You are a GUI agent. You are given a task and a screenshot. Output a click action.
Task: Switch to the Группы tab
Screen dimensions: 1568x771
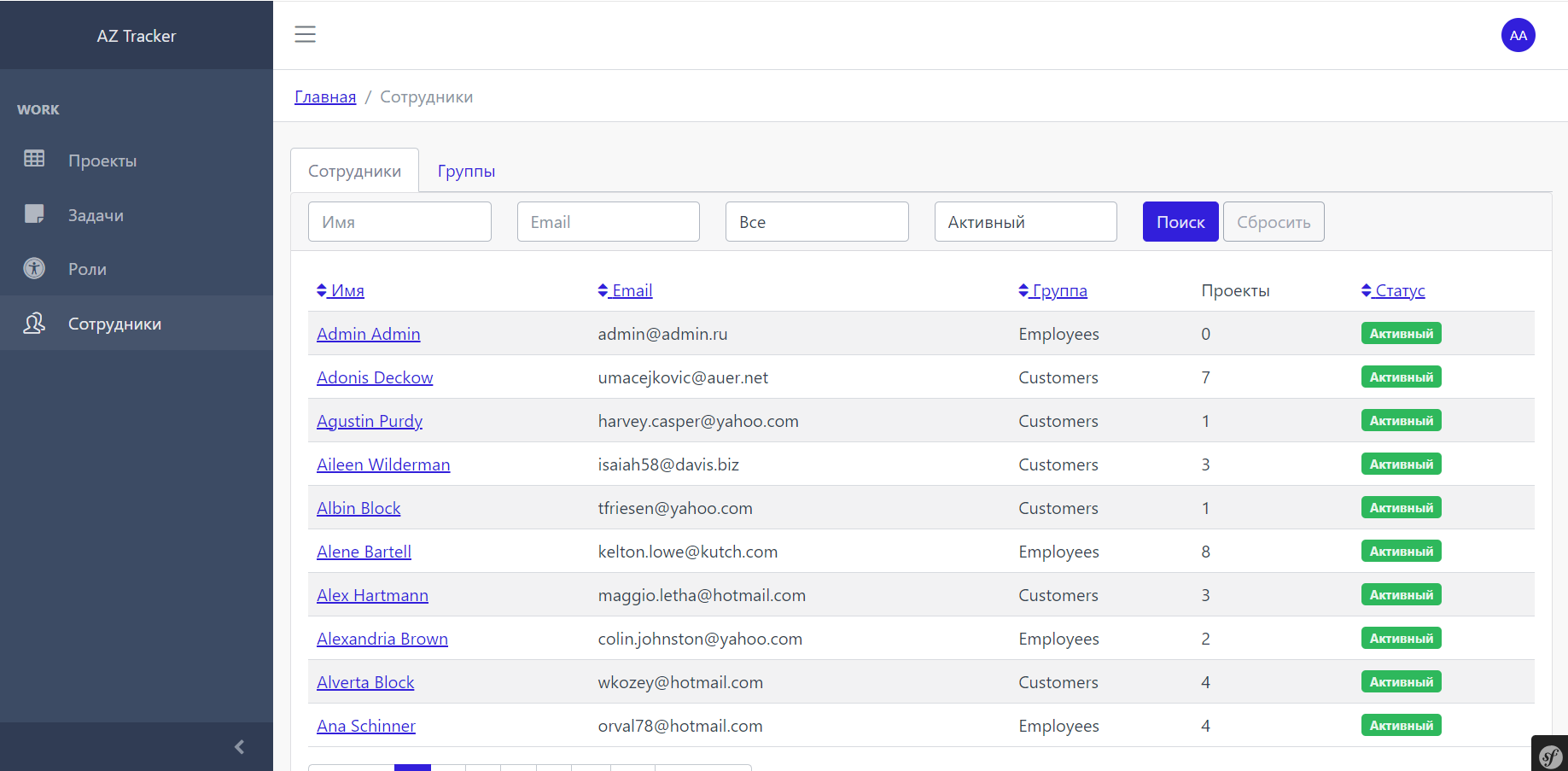[466, 171]
